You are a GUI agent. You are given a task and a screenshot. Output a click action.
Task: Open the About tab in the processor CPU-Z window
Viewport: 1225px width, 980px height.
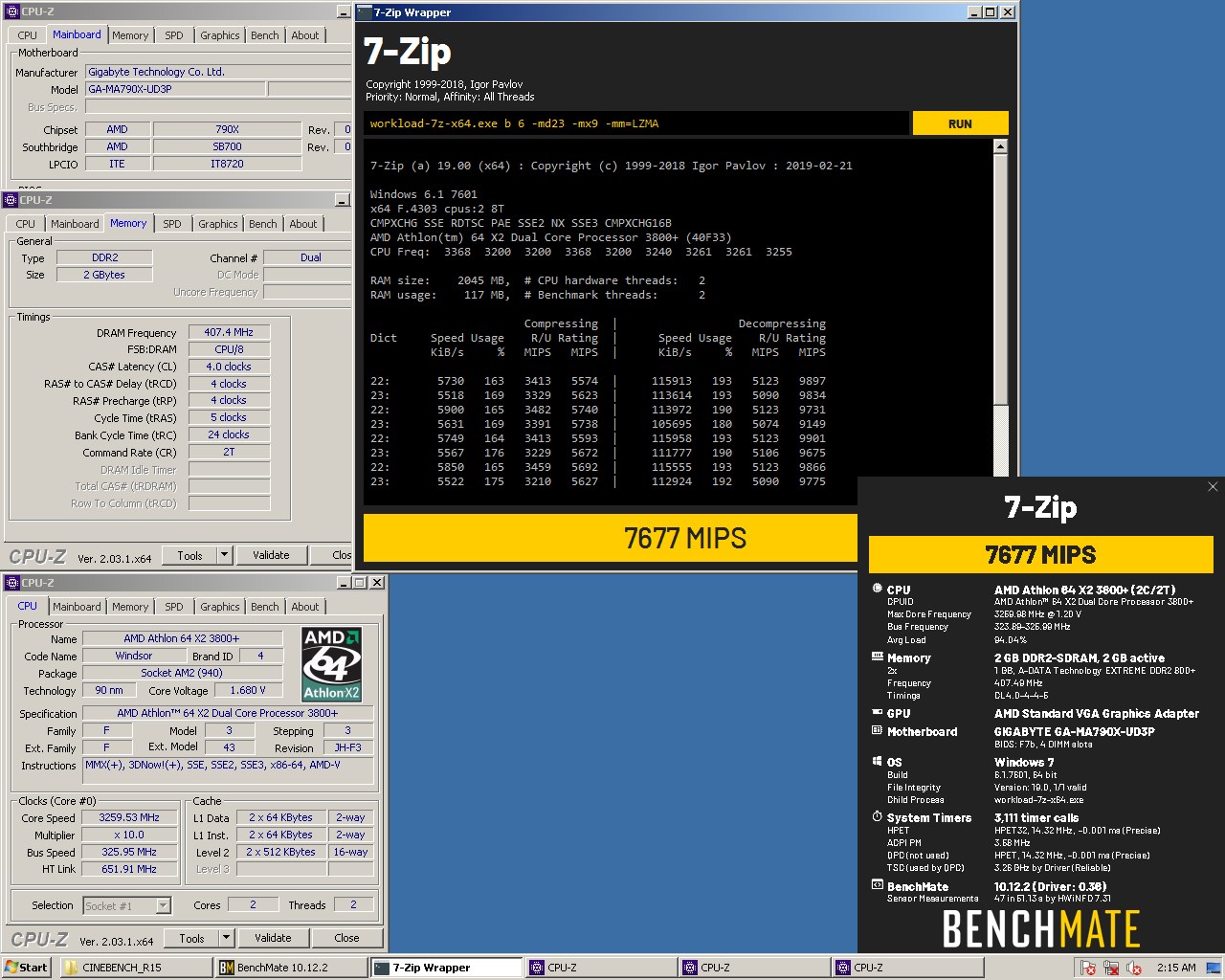click(x=305, y=607)
